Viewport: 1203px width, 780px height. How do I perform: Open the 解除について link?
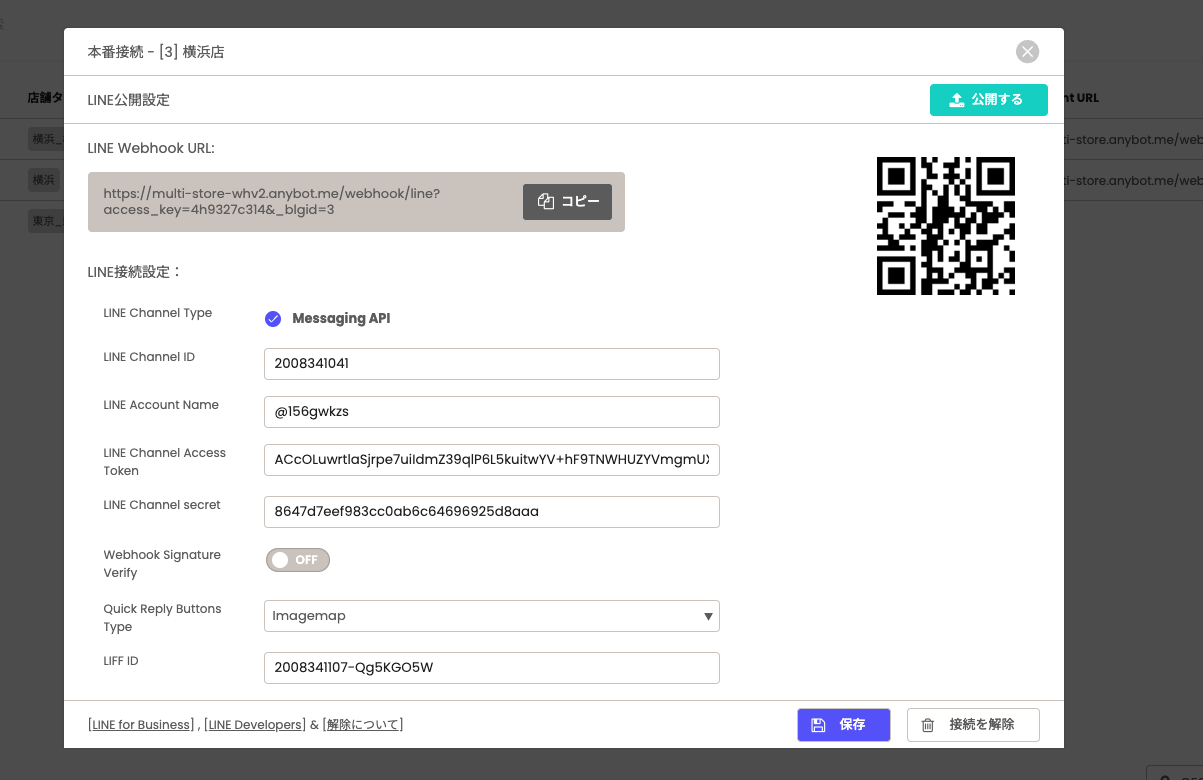(x=363, y=725)
